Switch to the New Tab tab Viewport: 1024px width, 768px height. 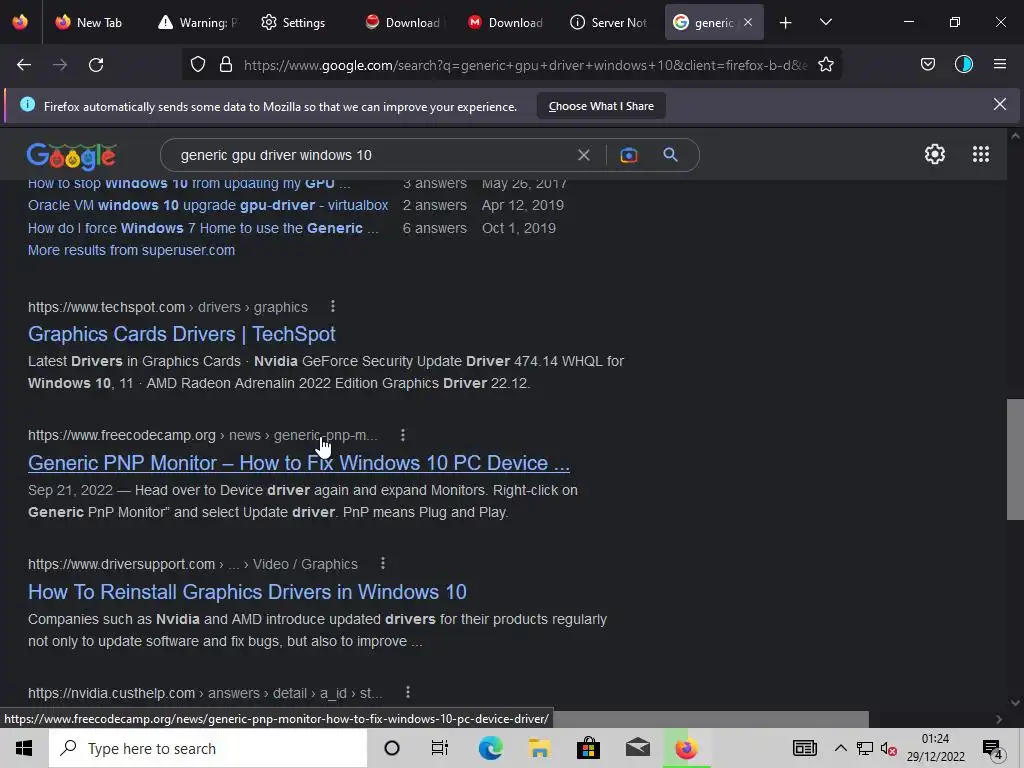click(89, 22)
